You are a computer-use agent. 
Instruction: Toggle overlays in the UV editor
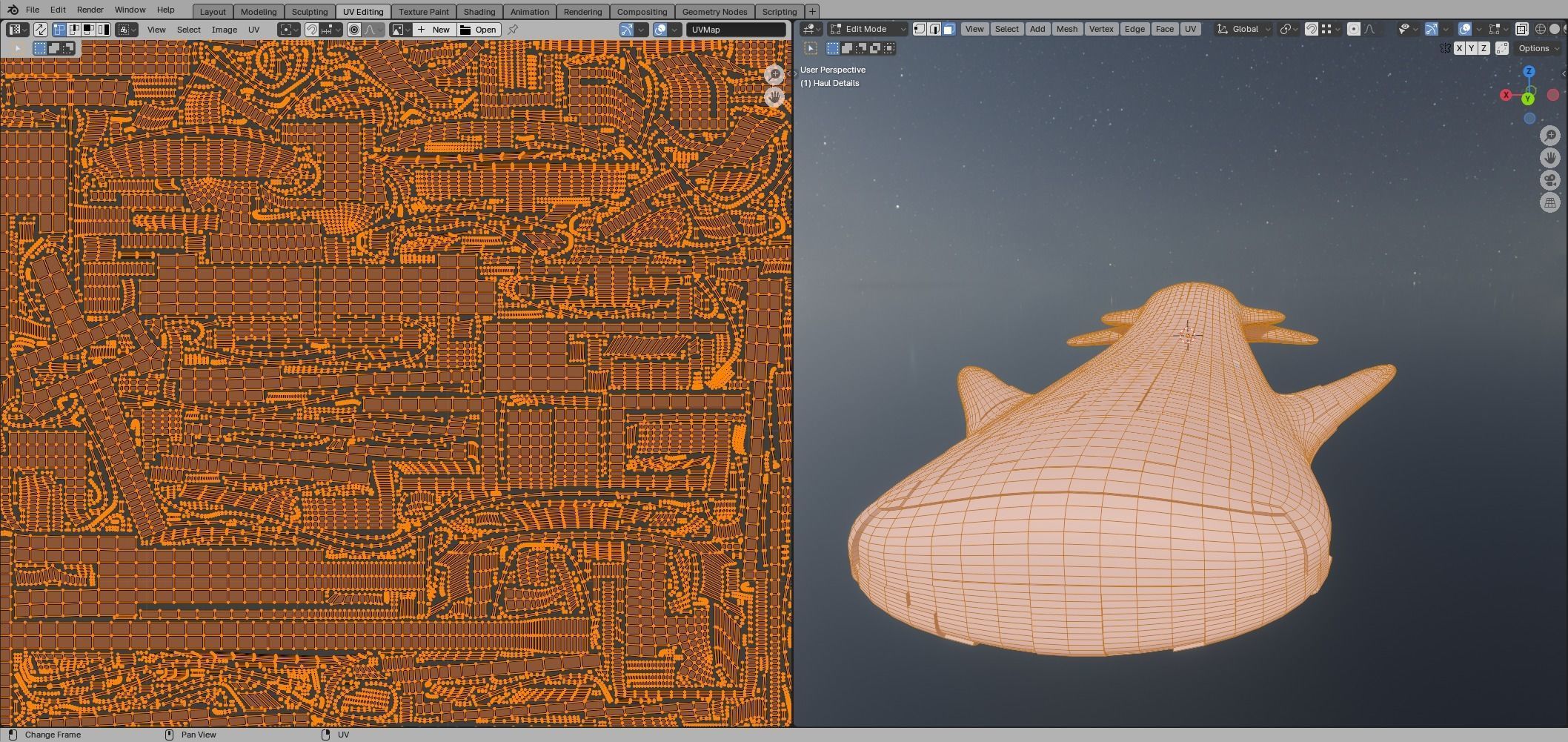(x=660, y=30)
